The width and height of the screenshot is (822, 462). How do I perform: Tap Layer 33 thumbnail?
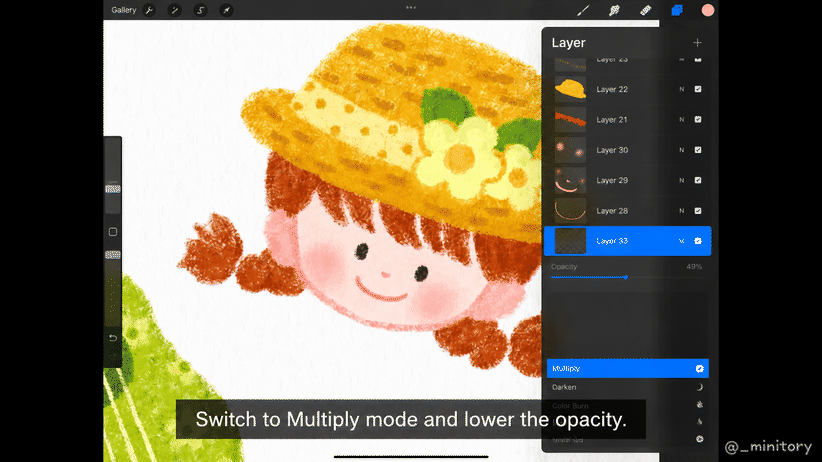point(570,241)
